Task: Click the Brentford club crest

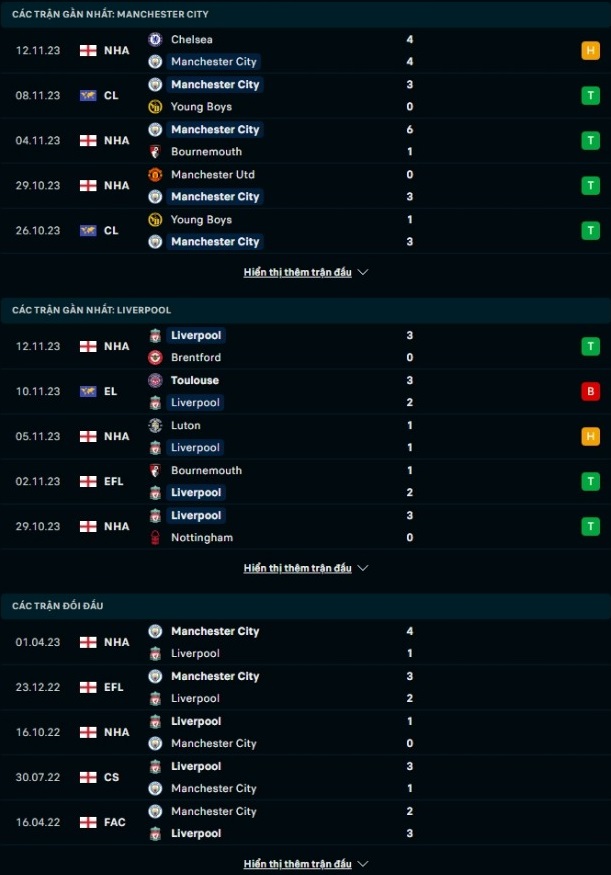Action: [x=155, y=357]
